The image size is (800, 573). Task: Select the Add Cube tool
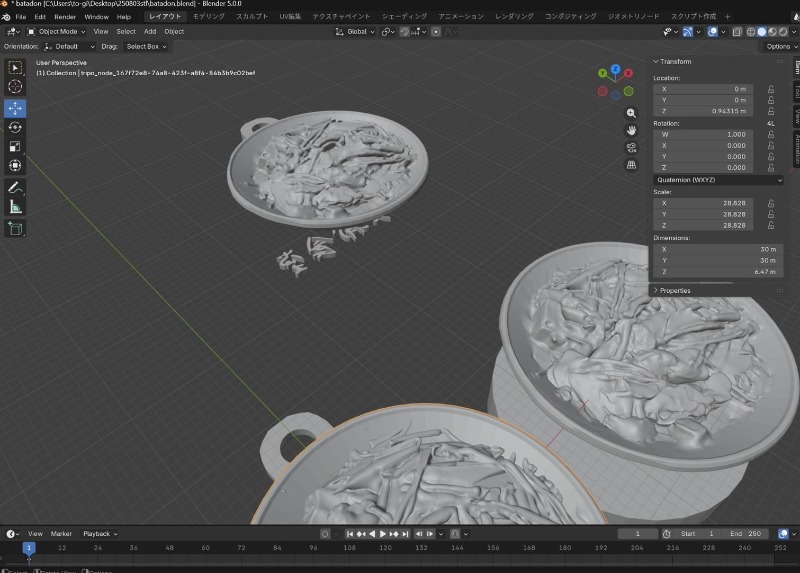point(15,228)
